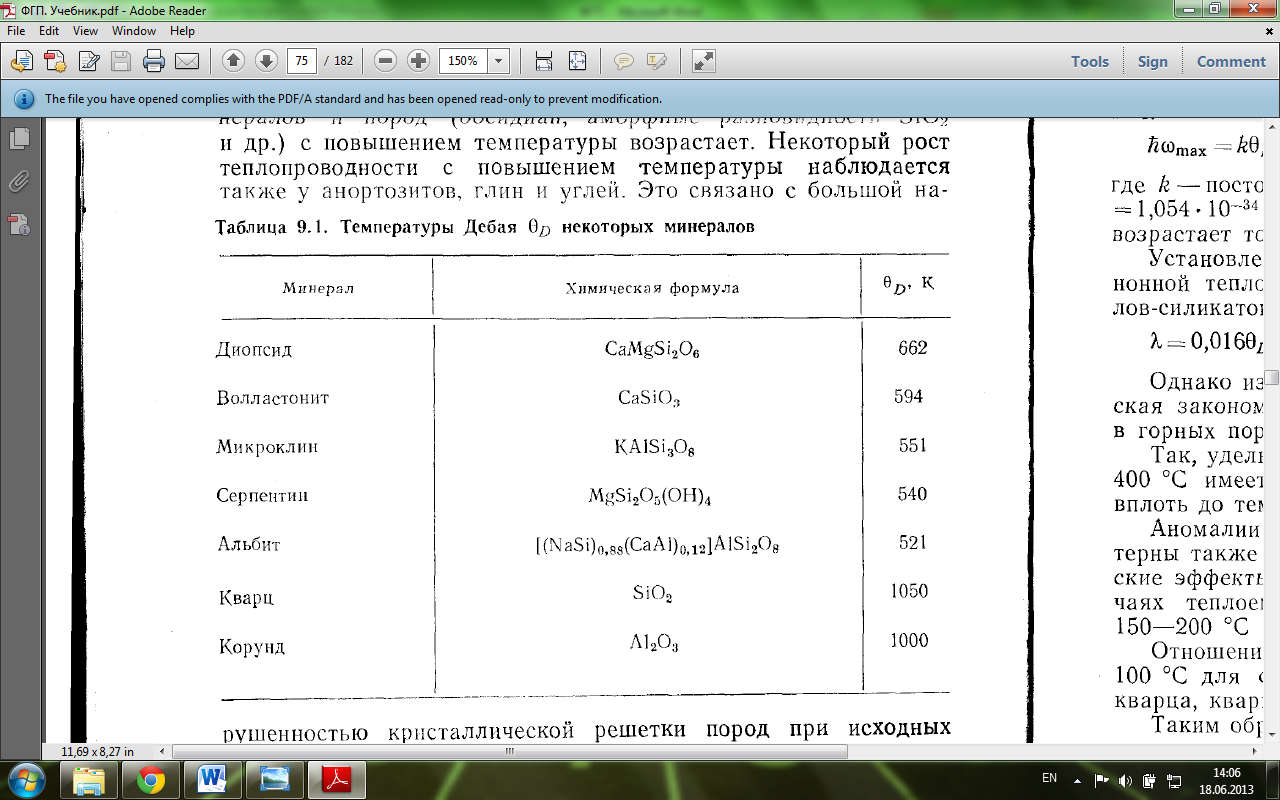The height and width of the screenshot is (800, 1280).
Task: Click Adobe Reader icon in the taskbar
Action: click(x=337, y=780)
